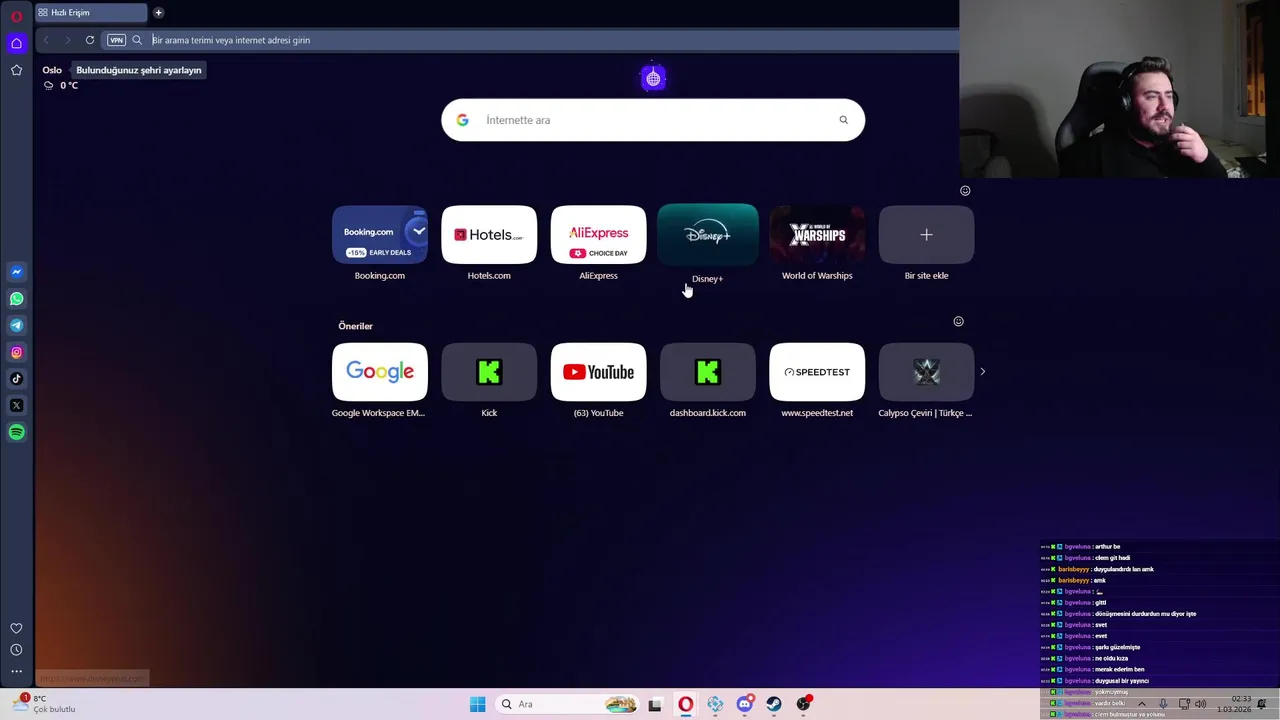Open the taskbar weather widget showing 8°C

(x=45, y=704)
